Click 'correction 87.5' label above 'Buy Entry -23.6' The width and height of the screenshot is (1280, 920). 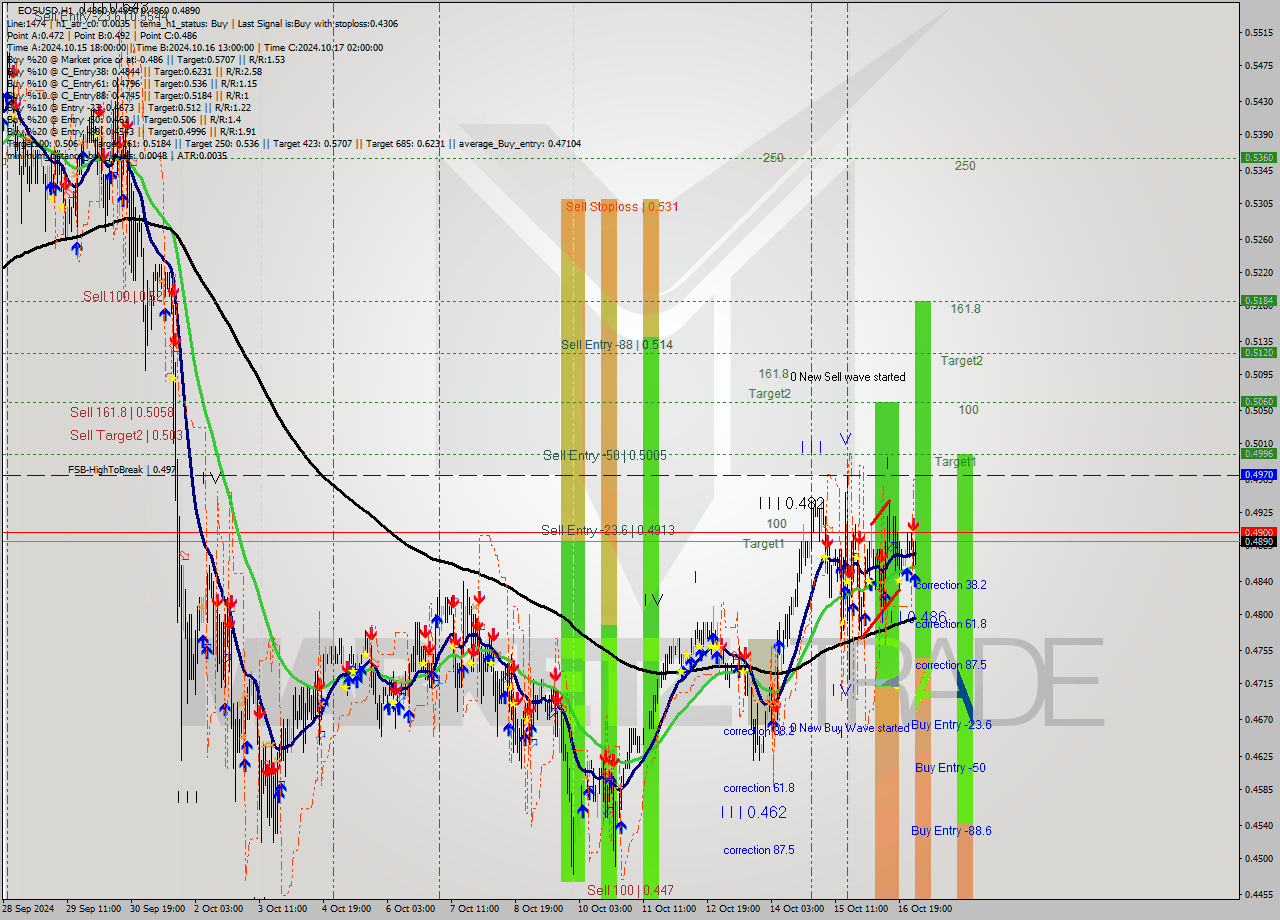(951, 665)
